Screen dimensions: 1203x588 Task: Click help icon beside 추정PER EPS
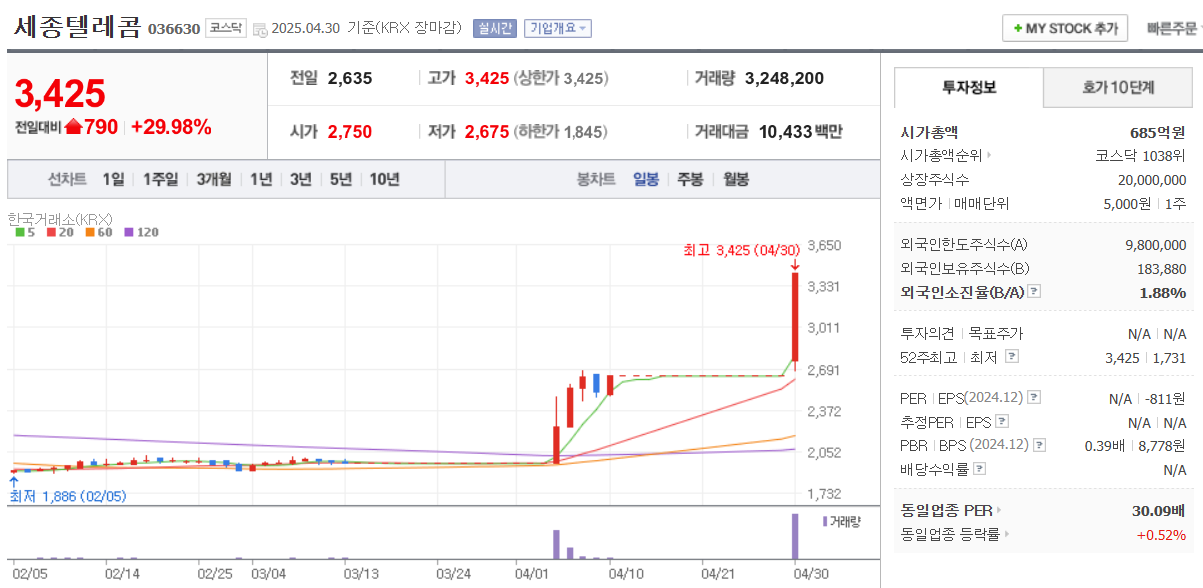click(1002, 422)
